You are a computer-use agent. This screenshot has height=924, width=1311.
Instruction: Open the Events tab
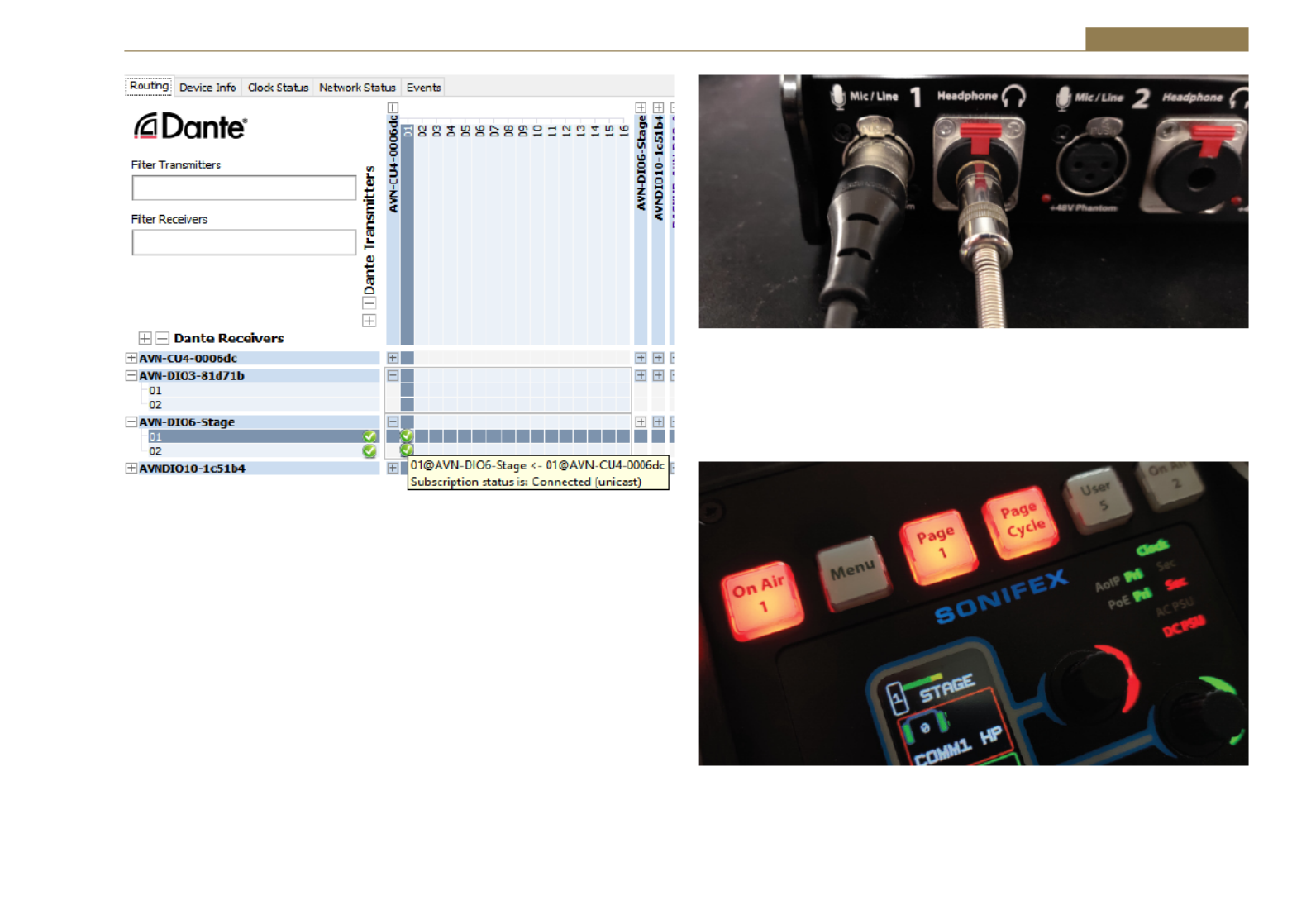(x=423, y=87)
